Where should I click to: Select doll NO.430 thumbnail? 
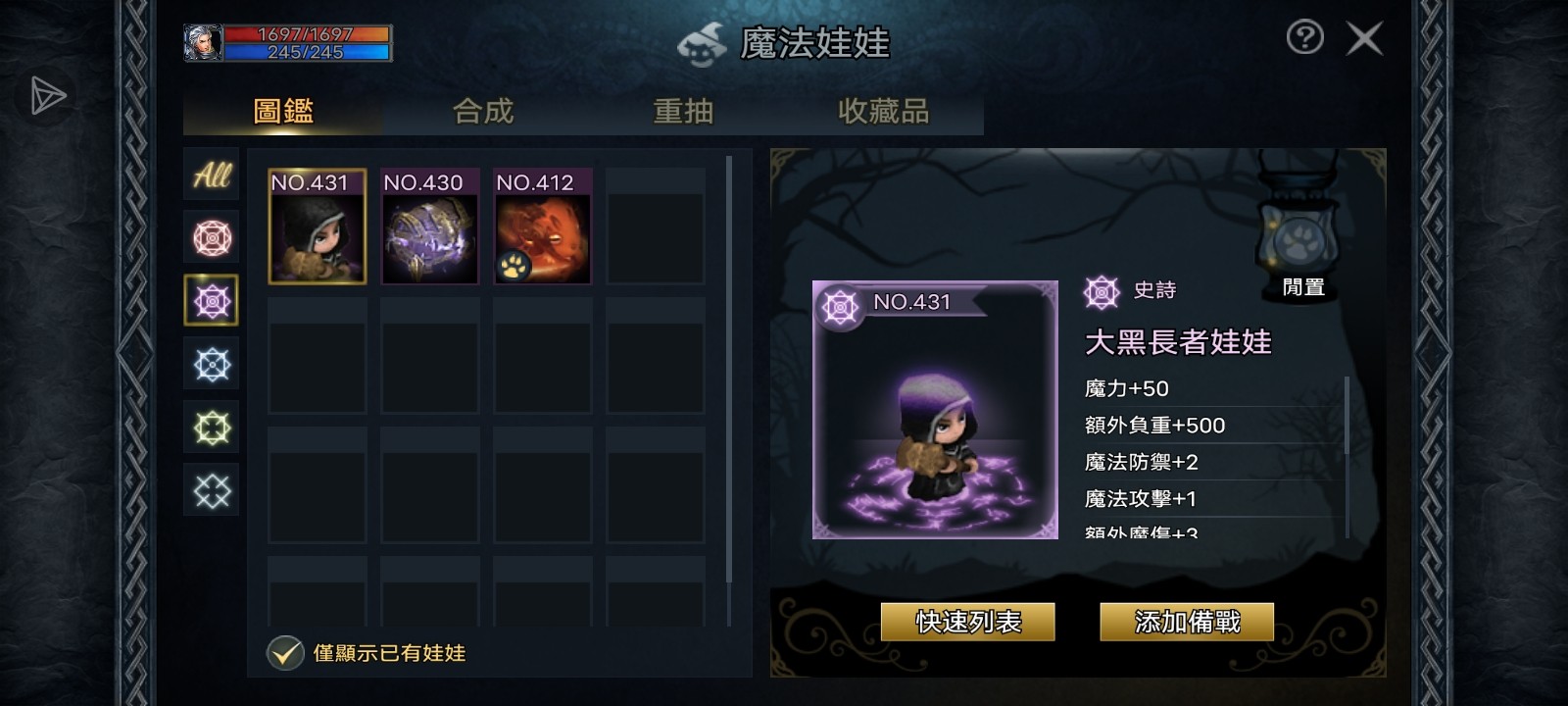tap(429, 227)
